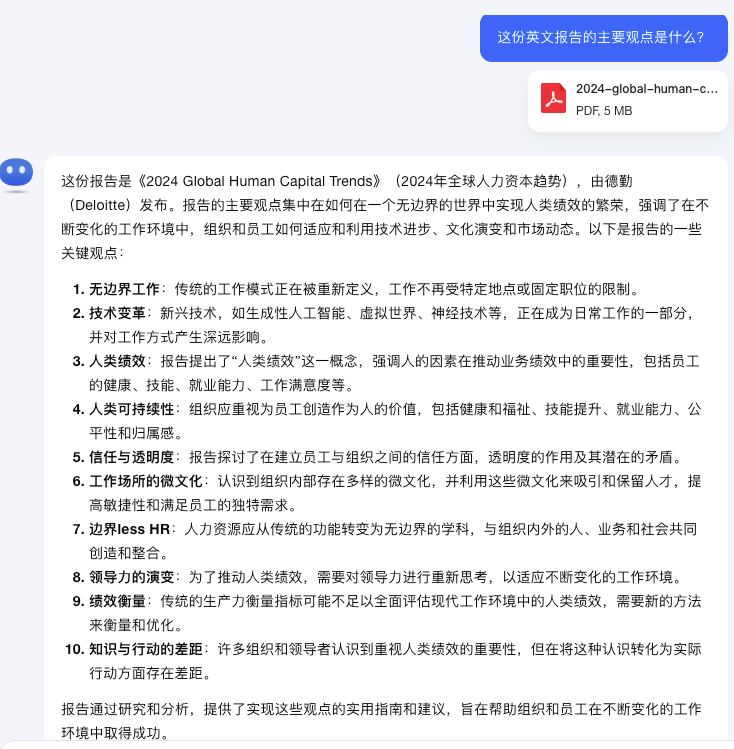Viewport: 734px width, 749px height.
Task: Click the concluding paragraph starting '报告通过研究和分析'
Action: click(x=381, y=721)
